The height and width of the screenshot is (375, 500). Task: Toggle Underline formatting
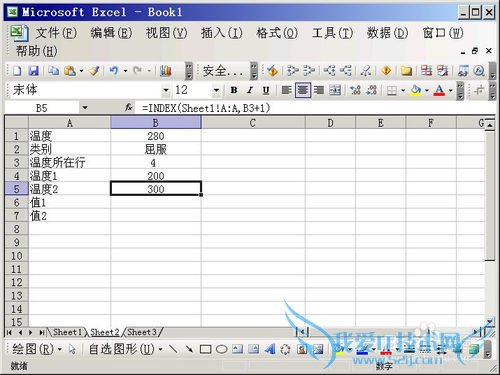tap(266, 90)
